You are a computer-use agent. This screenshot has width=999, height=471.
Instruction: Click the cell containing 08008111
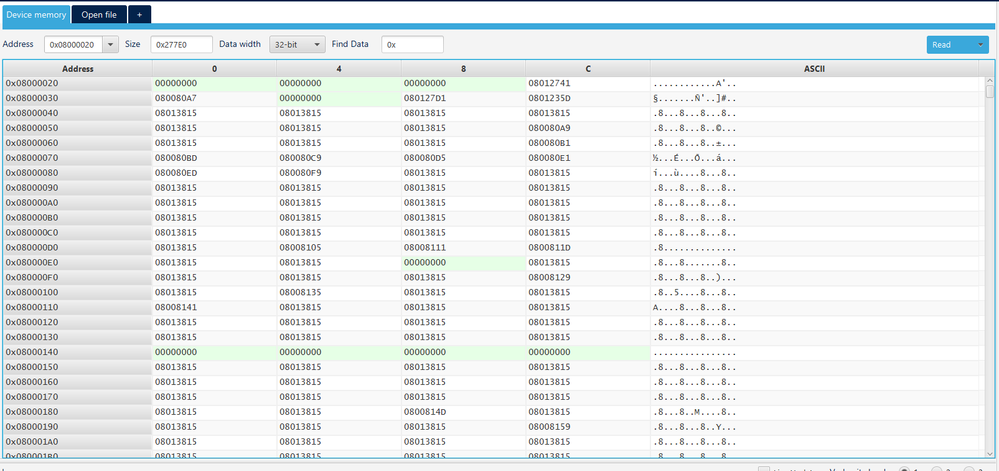463,248
